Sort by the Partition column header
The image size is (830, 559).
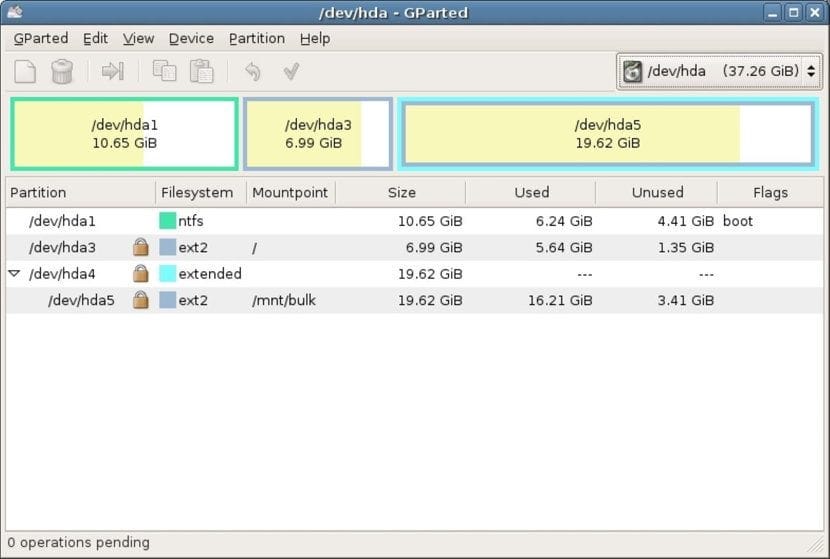click(x=80, y=193)
